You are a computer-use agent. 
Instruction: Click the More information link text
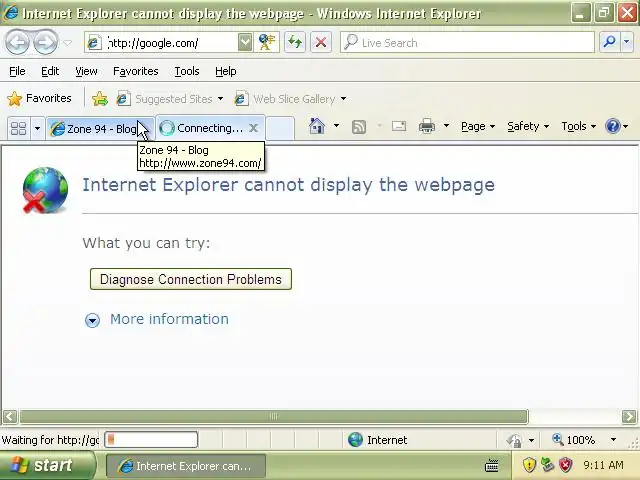click(x=169, y=319)
